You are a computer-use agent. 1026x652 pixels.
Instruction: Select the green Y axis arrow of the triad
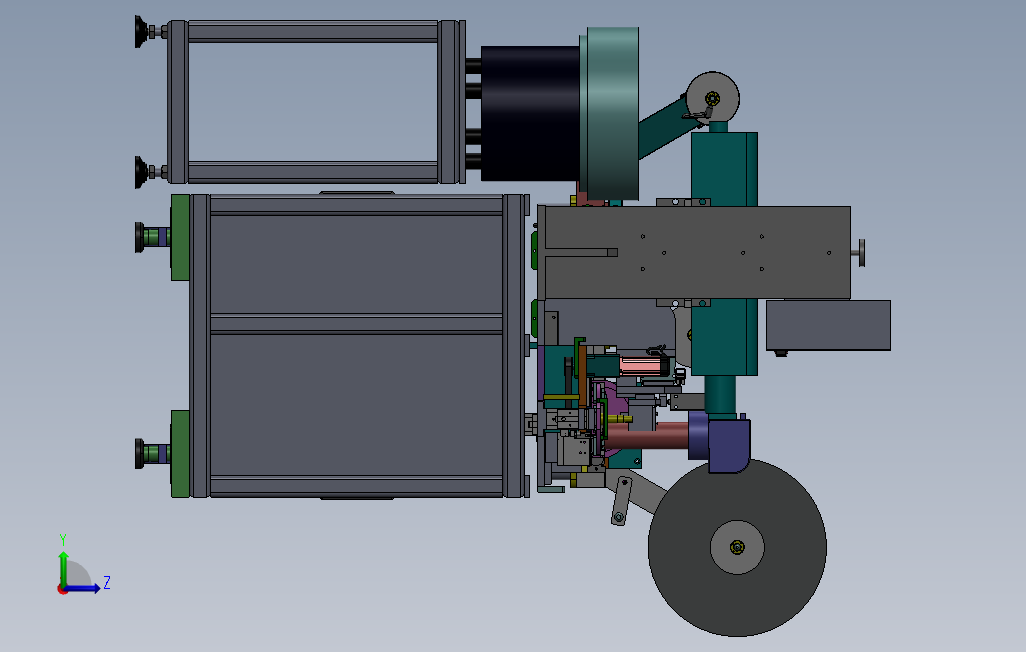click(x=63, y=569)
